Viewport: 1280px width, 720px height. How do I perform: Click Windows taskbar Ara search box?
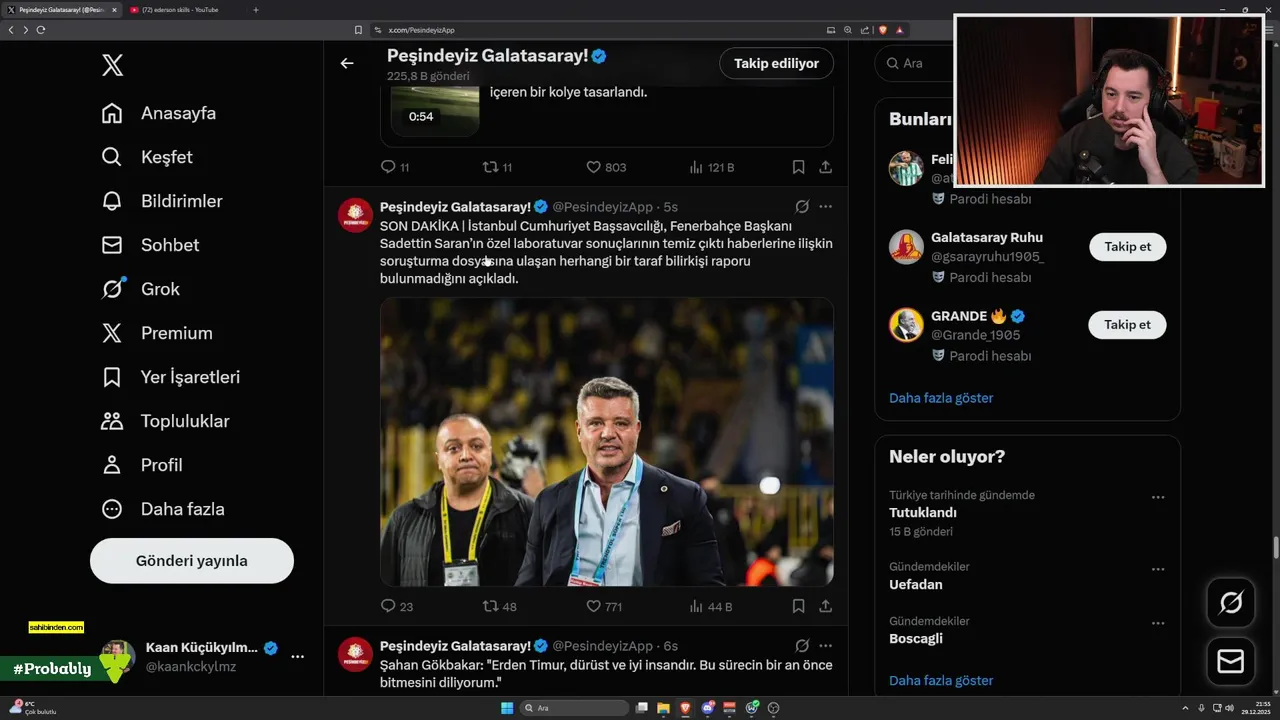pyautogui.click(x=575, y=708)
